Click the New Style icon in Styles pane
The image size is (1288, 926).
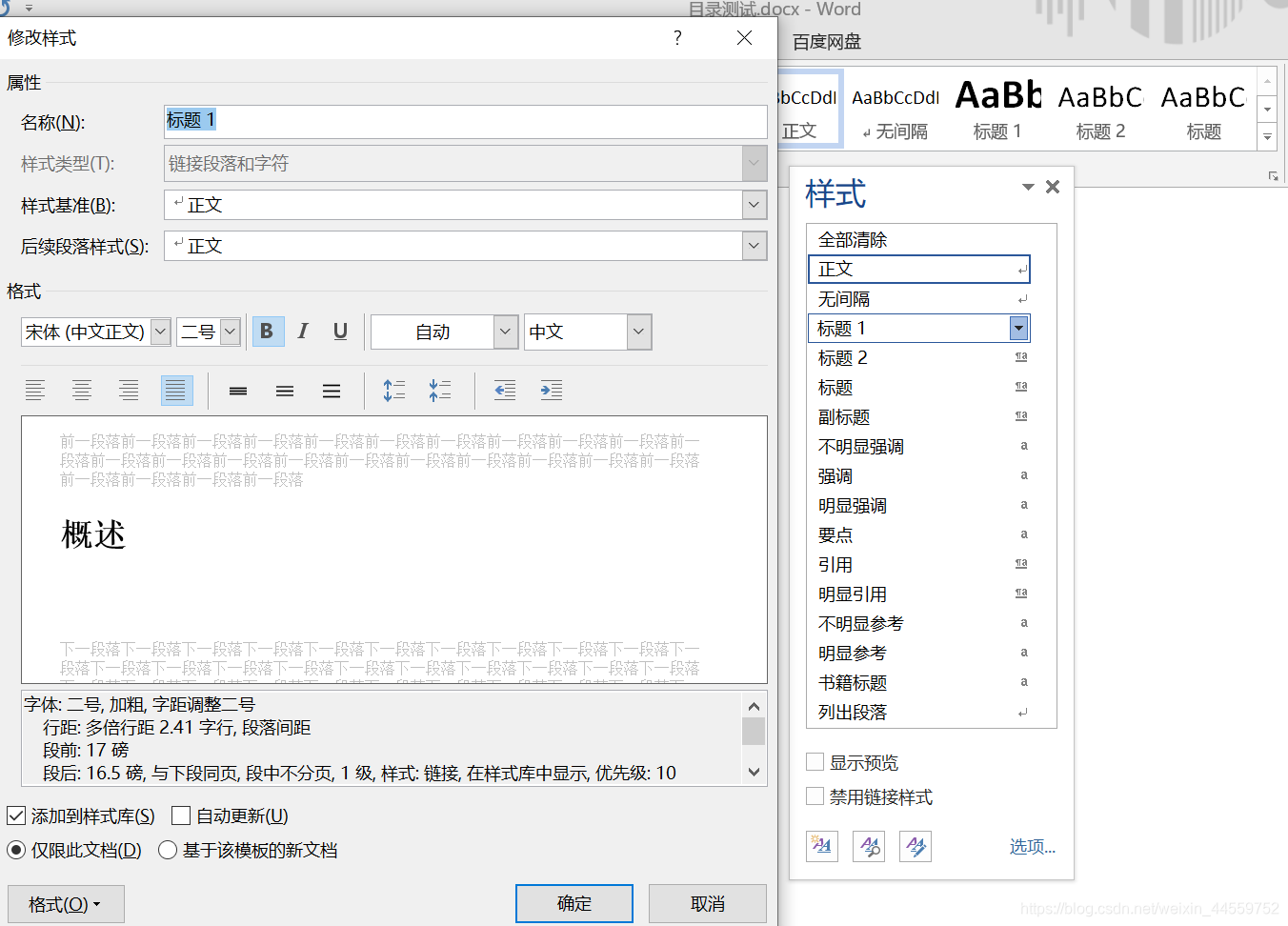coord(822,846)
